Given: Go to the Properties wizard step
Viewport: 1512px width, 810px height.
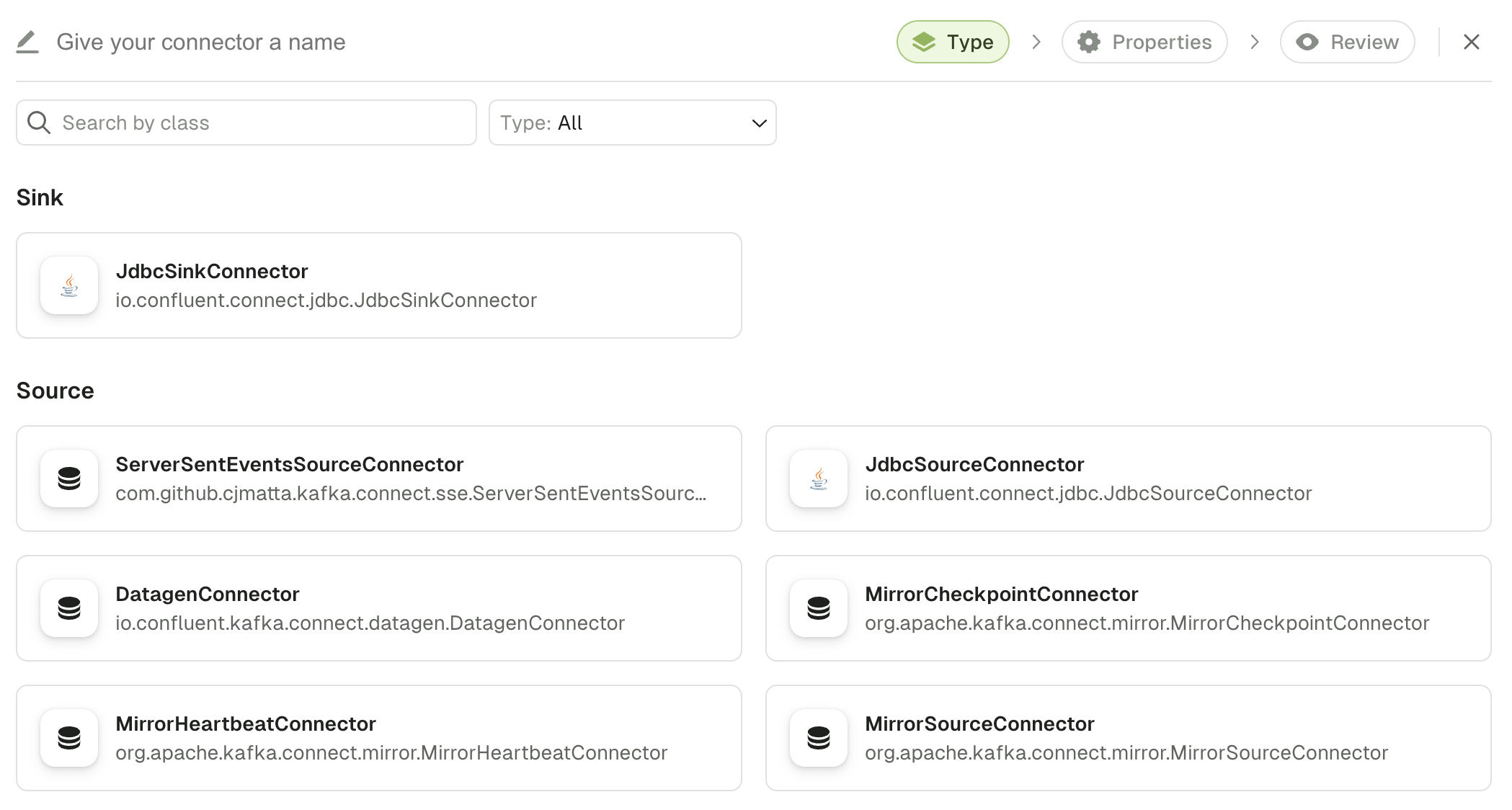Looking at the screenshot, I should point(1144,42).
